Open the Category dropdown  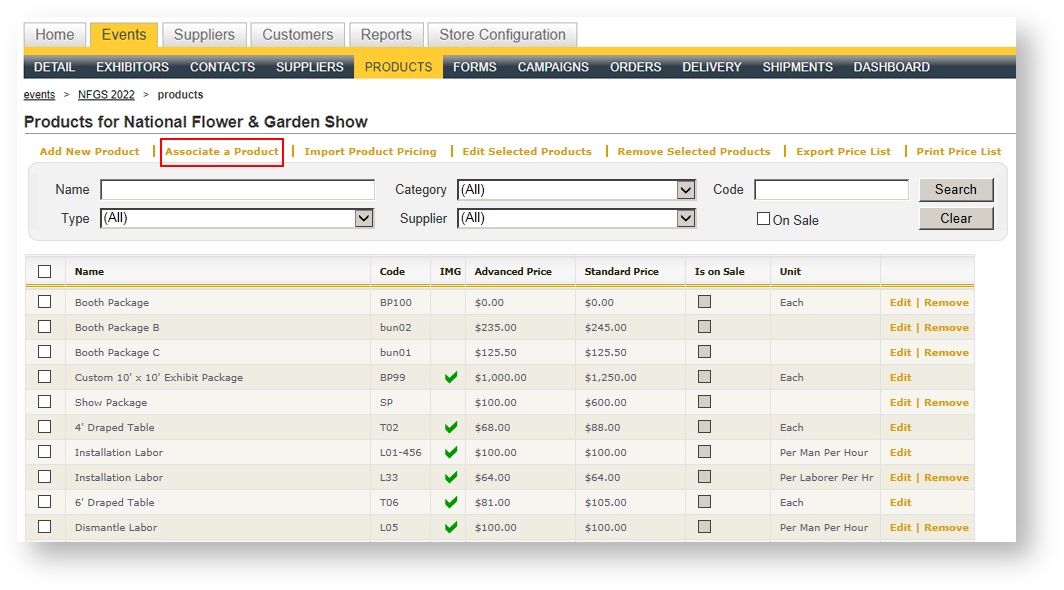click(x=576, y=190)
